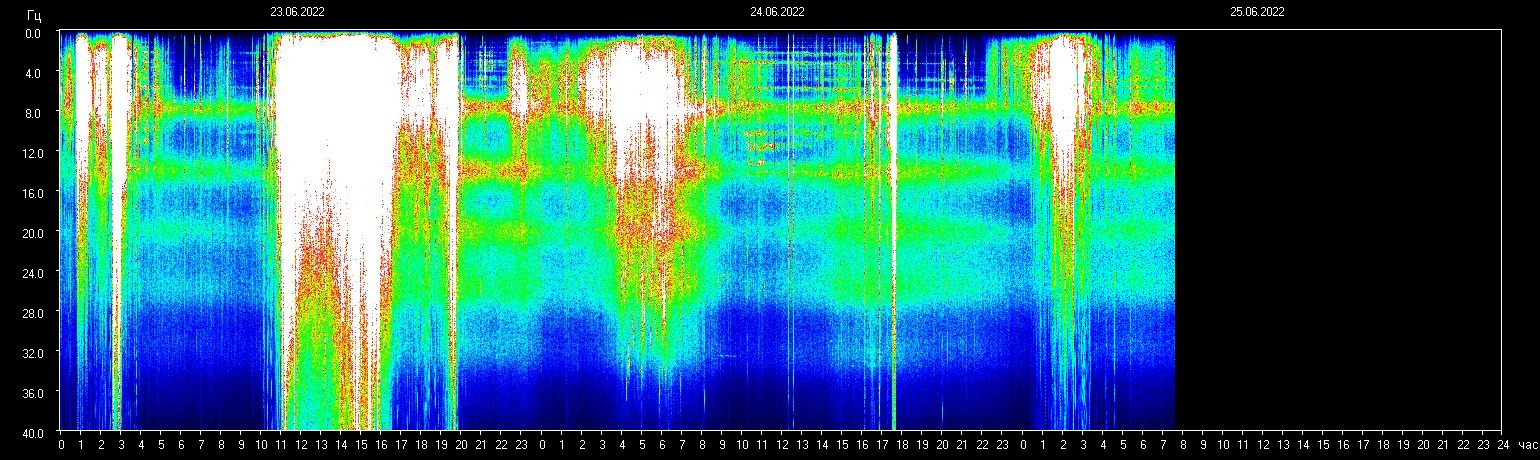Select the 24.06.2022 date heading
Screen dimensions: 1540x460
click(777, 12)
